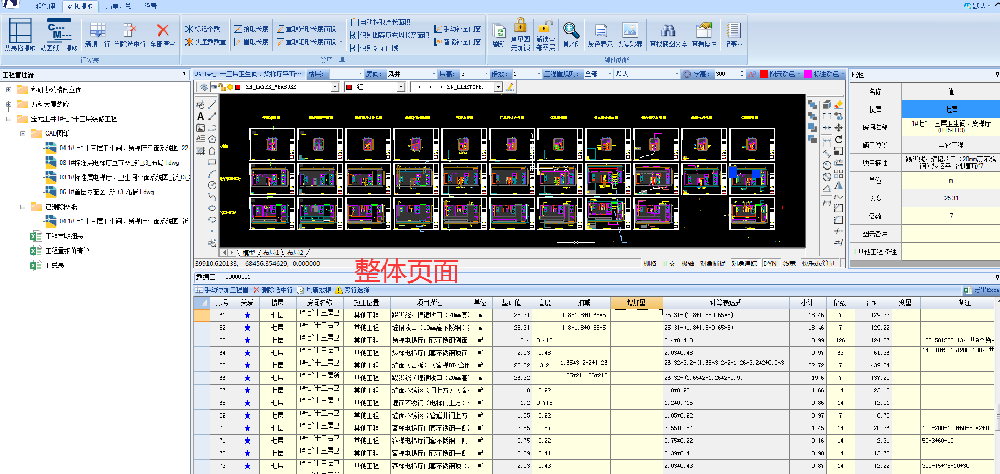Select the first DWG file under CAD folder
Screen dimensions: 1000x474
tap(116, 148)
